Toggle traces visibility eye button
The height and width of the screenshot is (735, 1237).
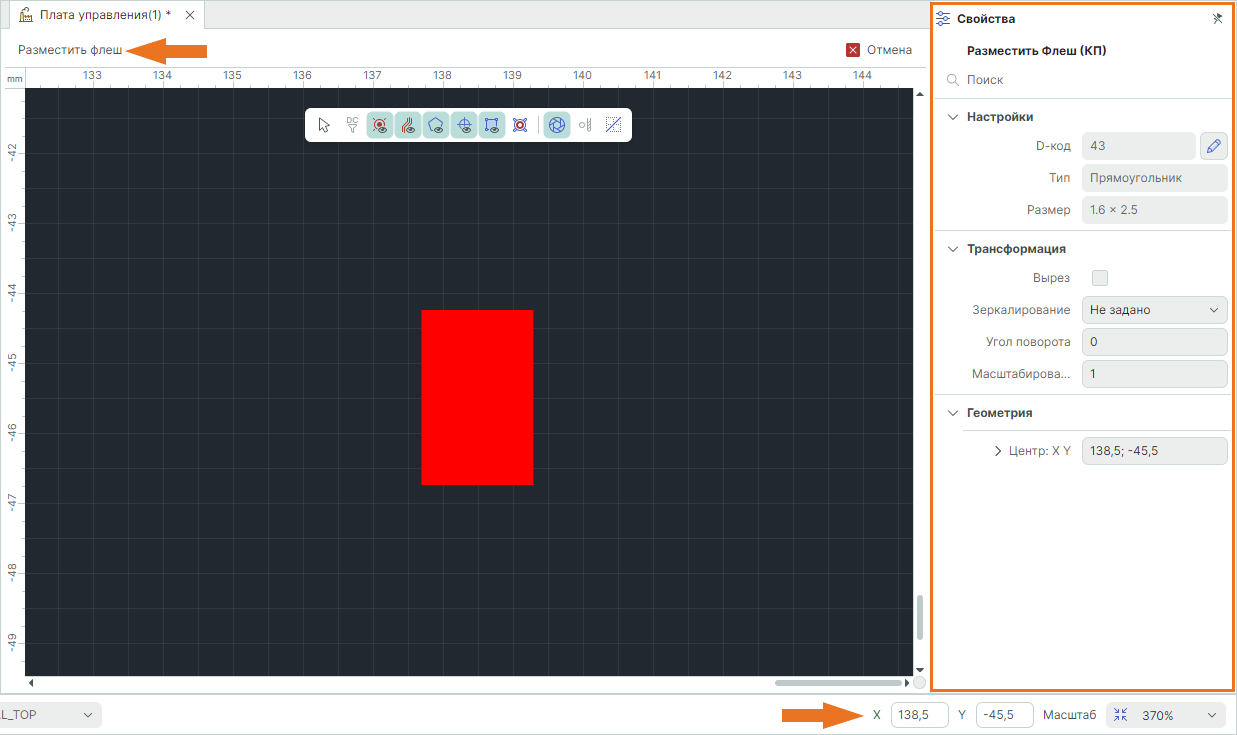408,125
